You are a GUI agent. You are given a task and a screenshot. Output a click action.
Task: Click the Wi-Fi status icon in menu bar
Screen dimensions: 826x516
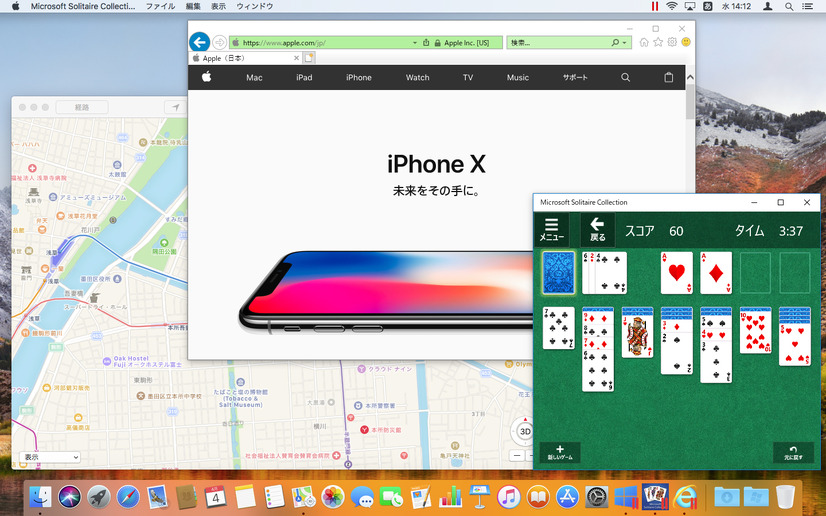pyautogui.click(x=671, y=6)
